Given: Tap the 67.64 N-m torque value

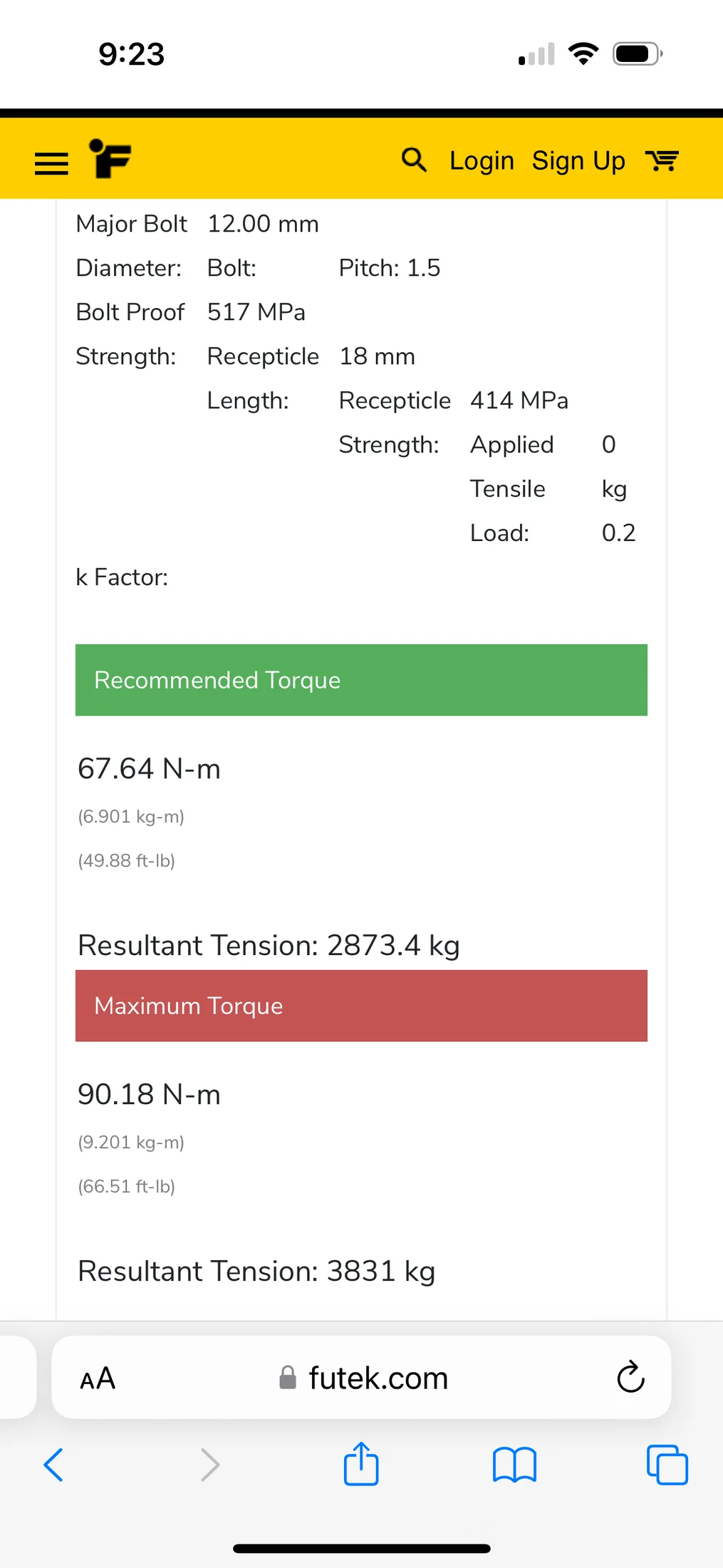Looking at the screenshot, I should point(149,769).
